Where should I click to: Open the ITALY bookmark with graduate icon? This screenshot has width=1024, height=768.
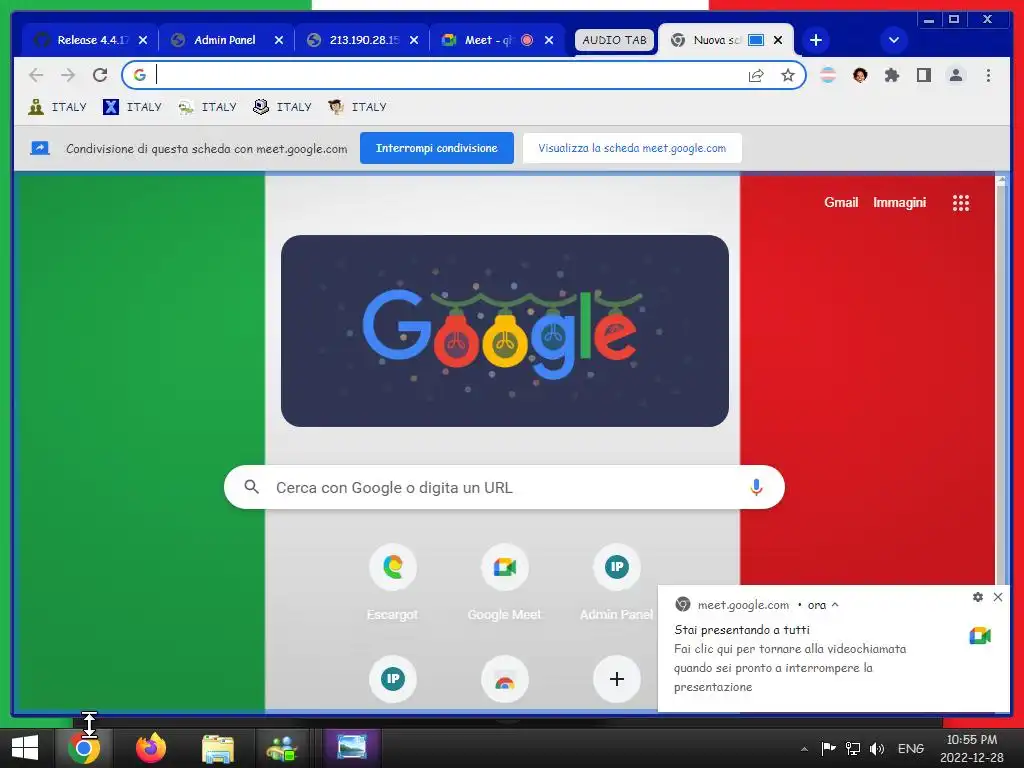358,106
